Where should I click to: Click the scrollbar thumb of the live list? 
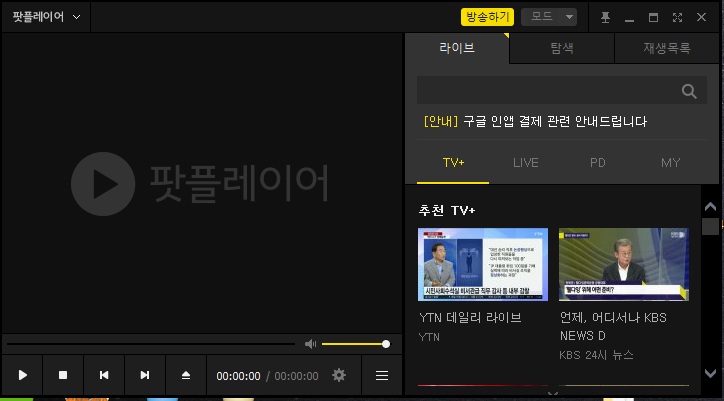tap(711, 226)
